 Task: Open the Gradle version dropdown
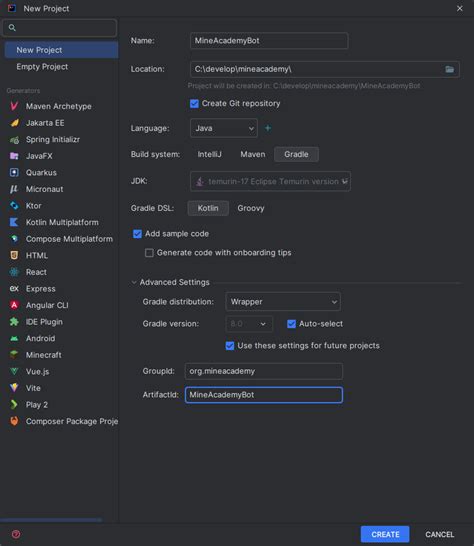(249, 324)
